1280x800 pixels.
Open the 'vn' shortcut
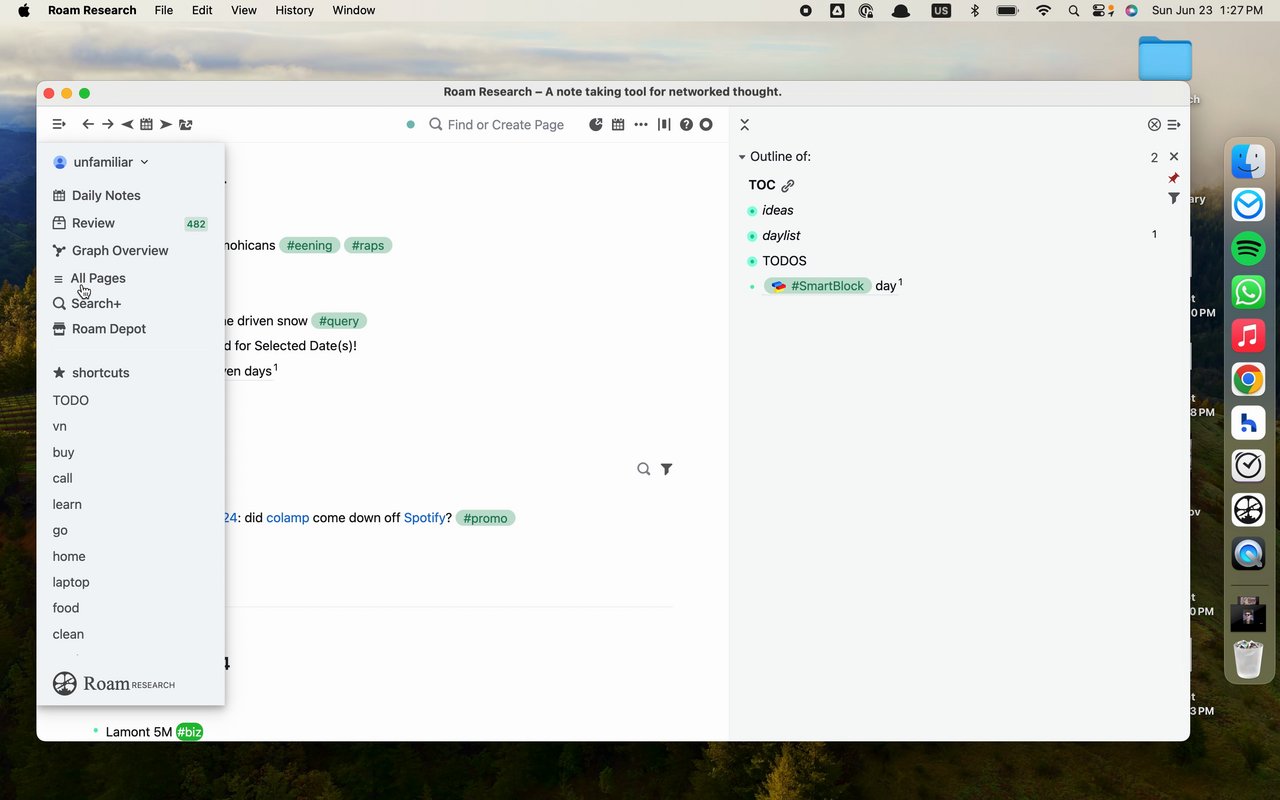[60, 426]
